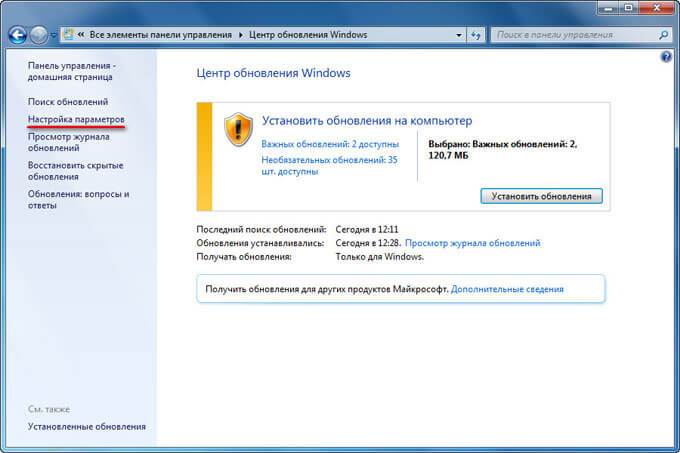Close the Windows Update window
This screenshot has height=453, width=680.
tap(657, 7)
